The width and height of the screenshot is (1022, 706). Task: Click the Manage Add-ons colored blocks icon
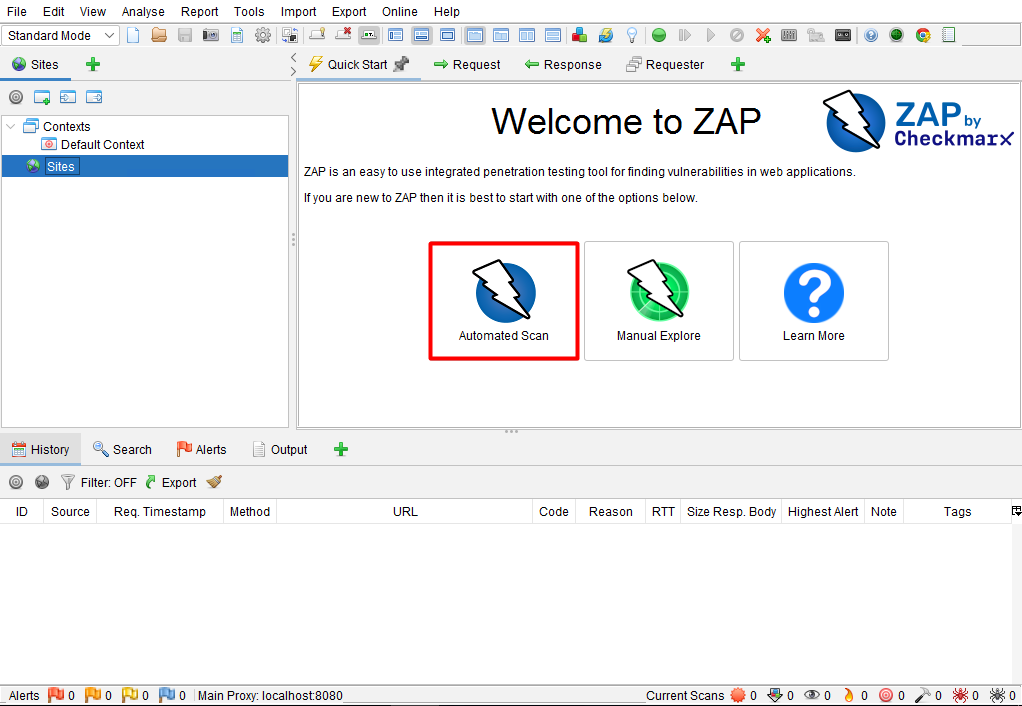579,35
